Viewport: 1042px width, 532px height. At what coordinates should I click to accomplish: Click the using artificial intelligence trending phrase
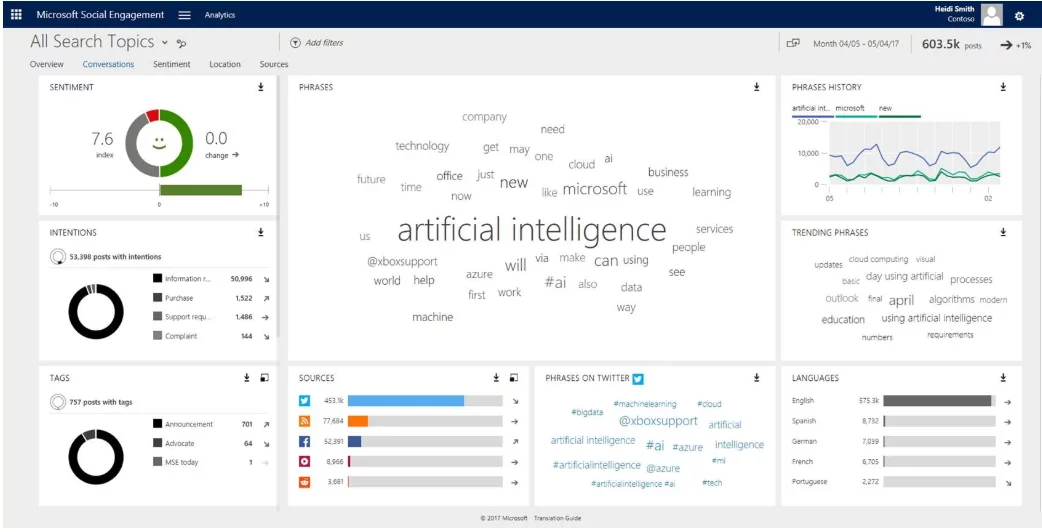click(936, 318)
